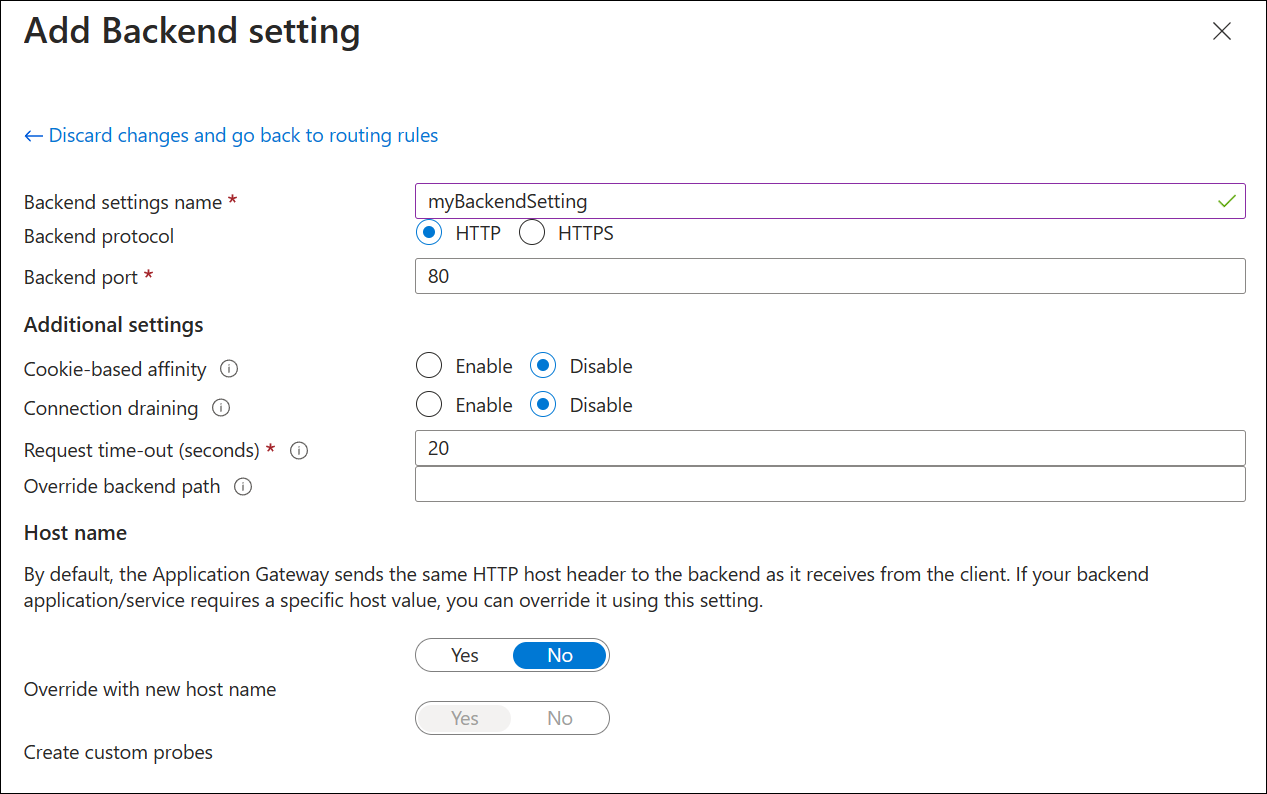Click the back arrow icon near discard changes

[x=32, y=135]
